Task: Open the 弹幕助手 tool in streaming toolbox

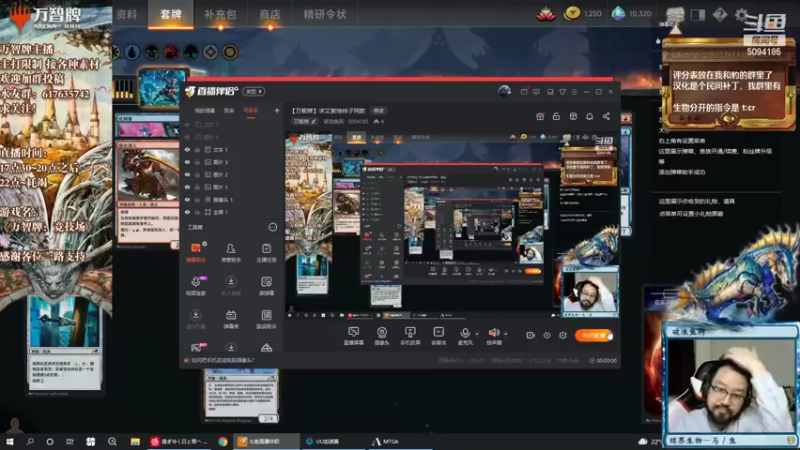Action: pyautogui.click(x=196, y=252)
